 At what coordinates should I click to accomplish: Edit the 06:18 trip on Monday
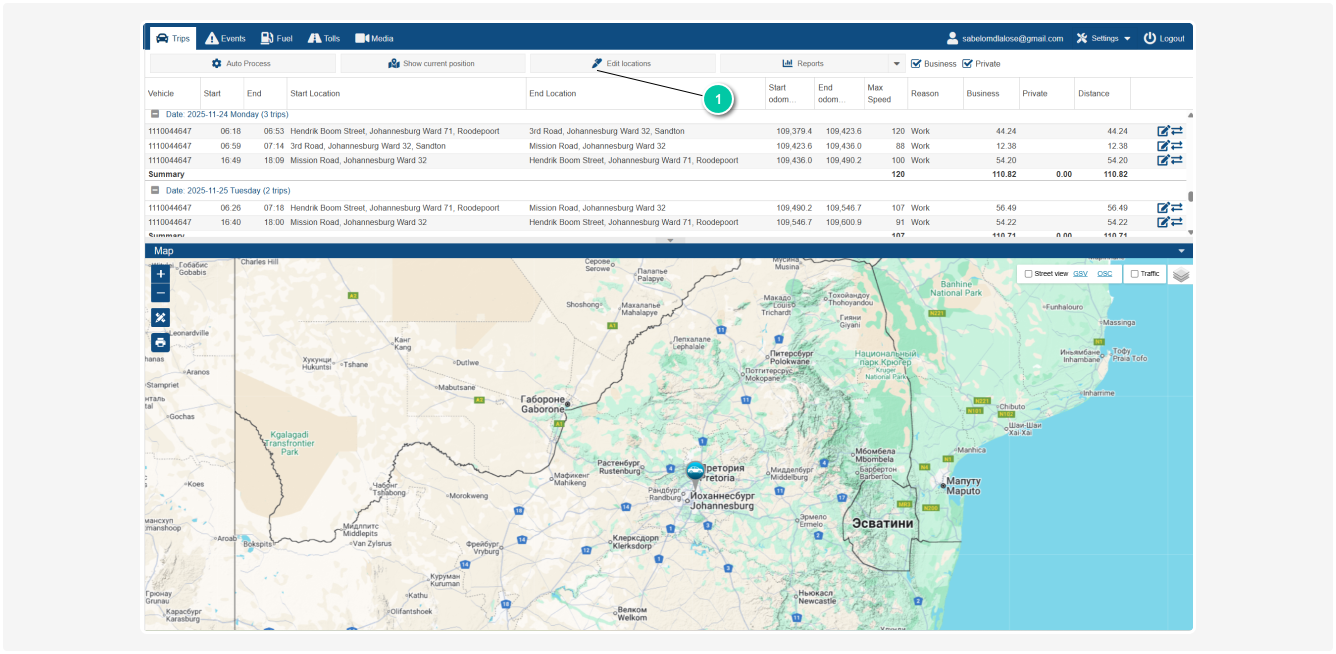[1163, 131]
